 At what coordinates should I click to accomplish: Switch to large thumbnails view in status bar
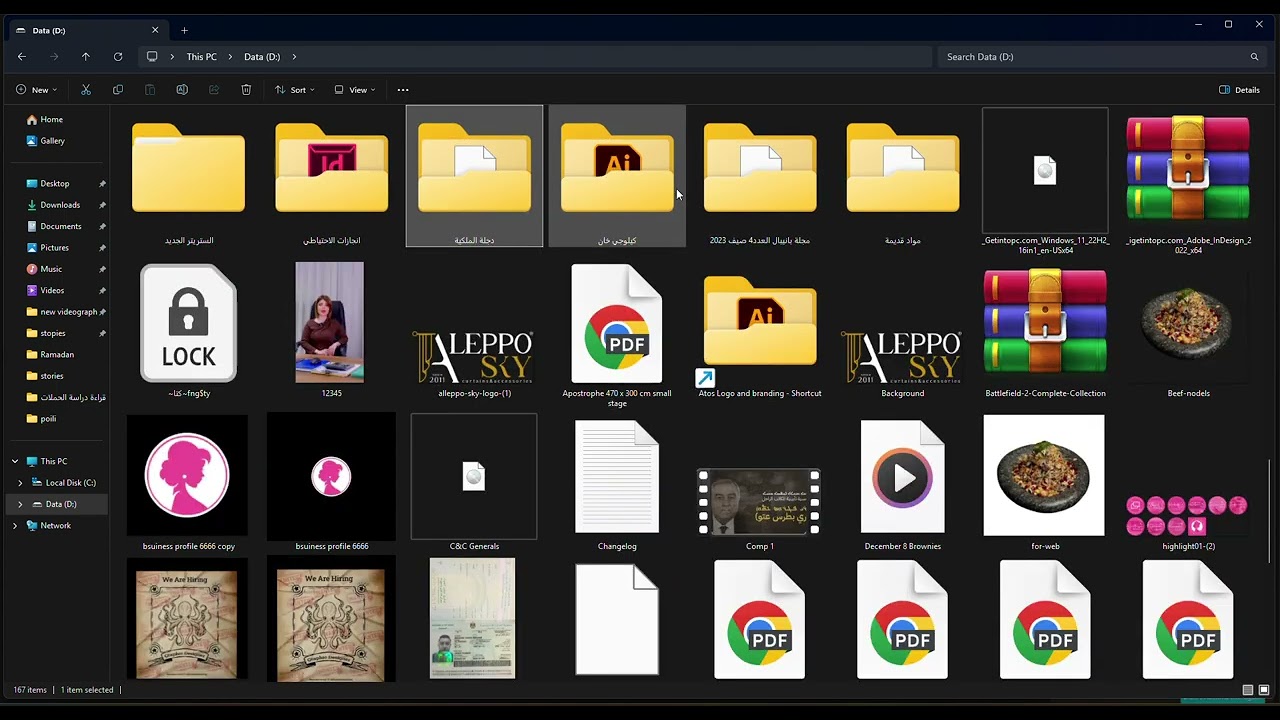pos(1264,690)
